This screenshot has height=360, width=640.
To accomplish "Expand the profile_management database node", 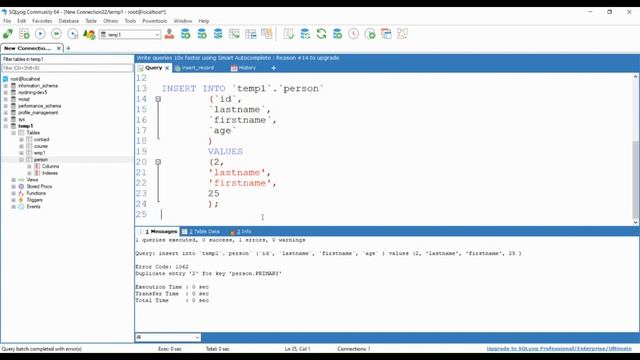I will point(6,113).
